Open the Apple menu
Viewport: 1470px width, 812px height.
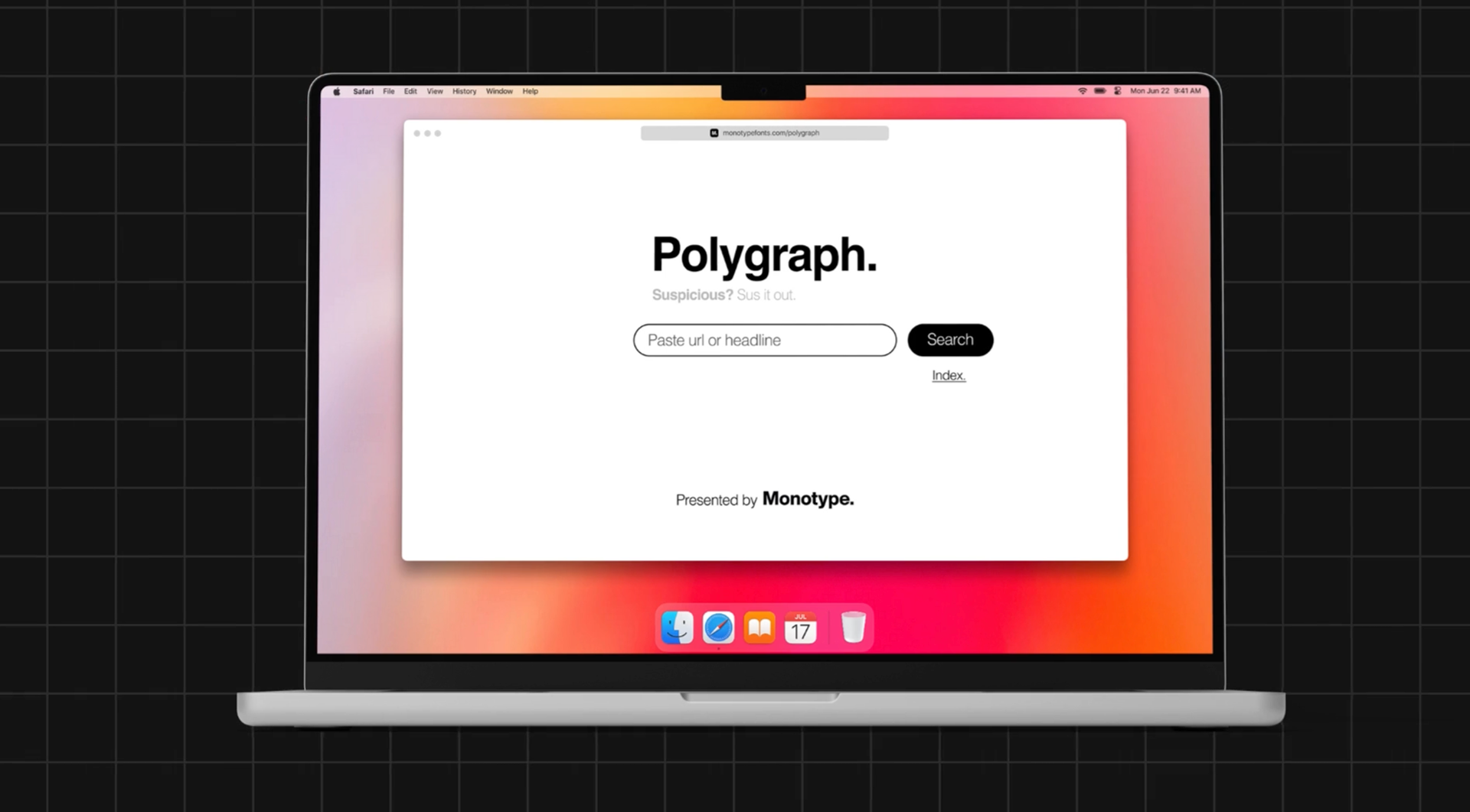336,91
